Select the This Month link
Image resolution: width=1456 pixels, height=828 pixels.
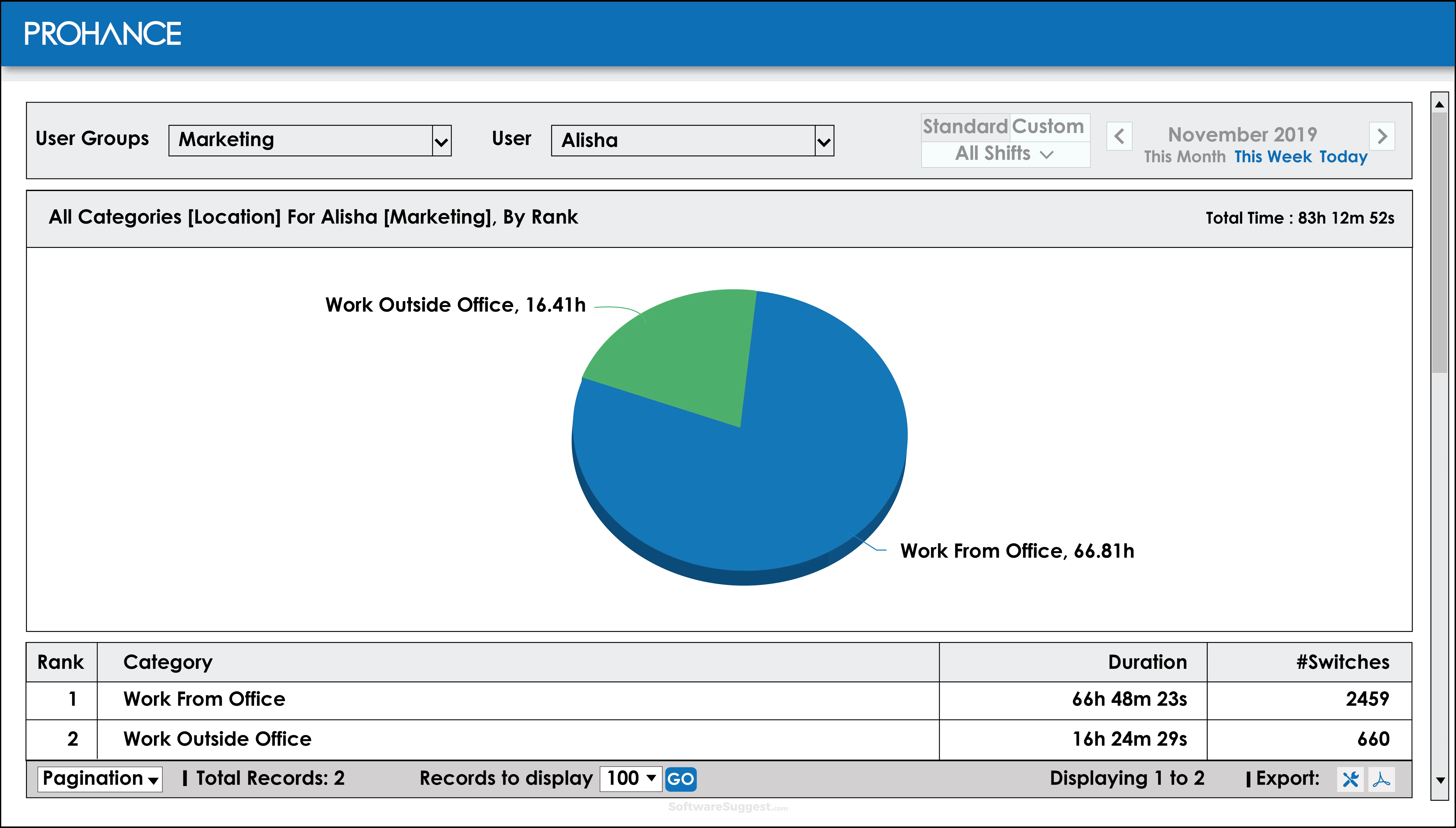pos(1185,156)
